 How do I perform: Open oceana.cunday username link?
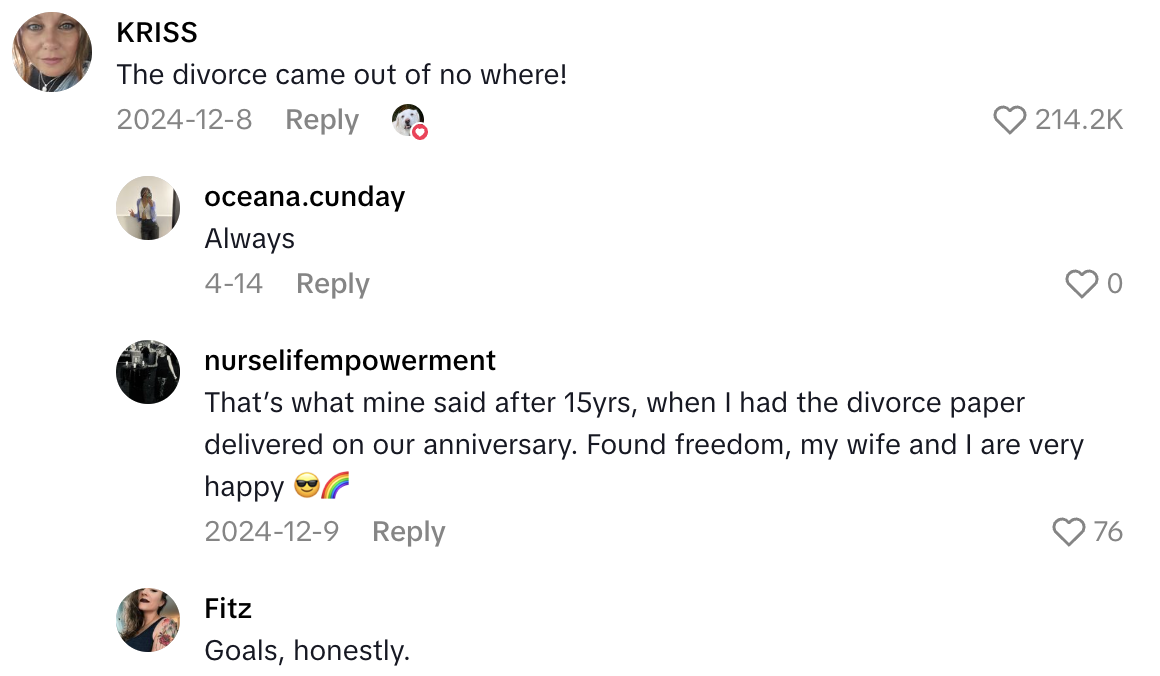point(304,197)
